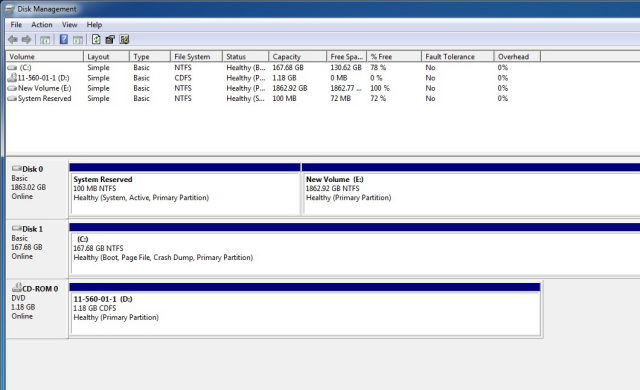Click the Forward arrow toolbar icon
Image resolution: width=640 pixels, height=390 pixels.
pyautogui.click(x=27, y=40)
